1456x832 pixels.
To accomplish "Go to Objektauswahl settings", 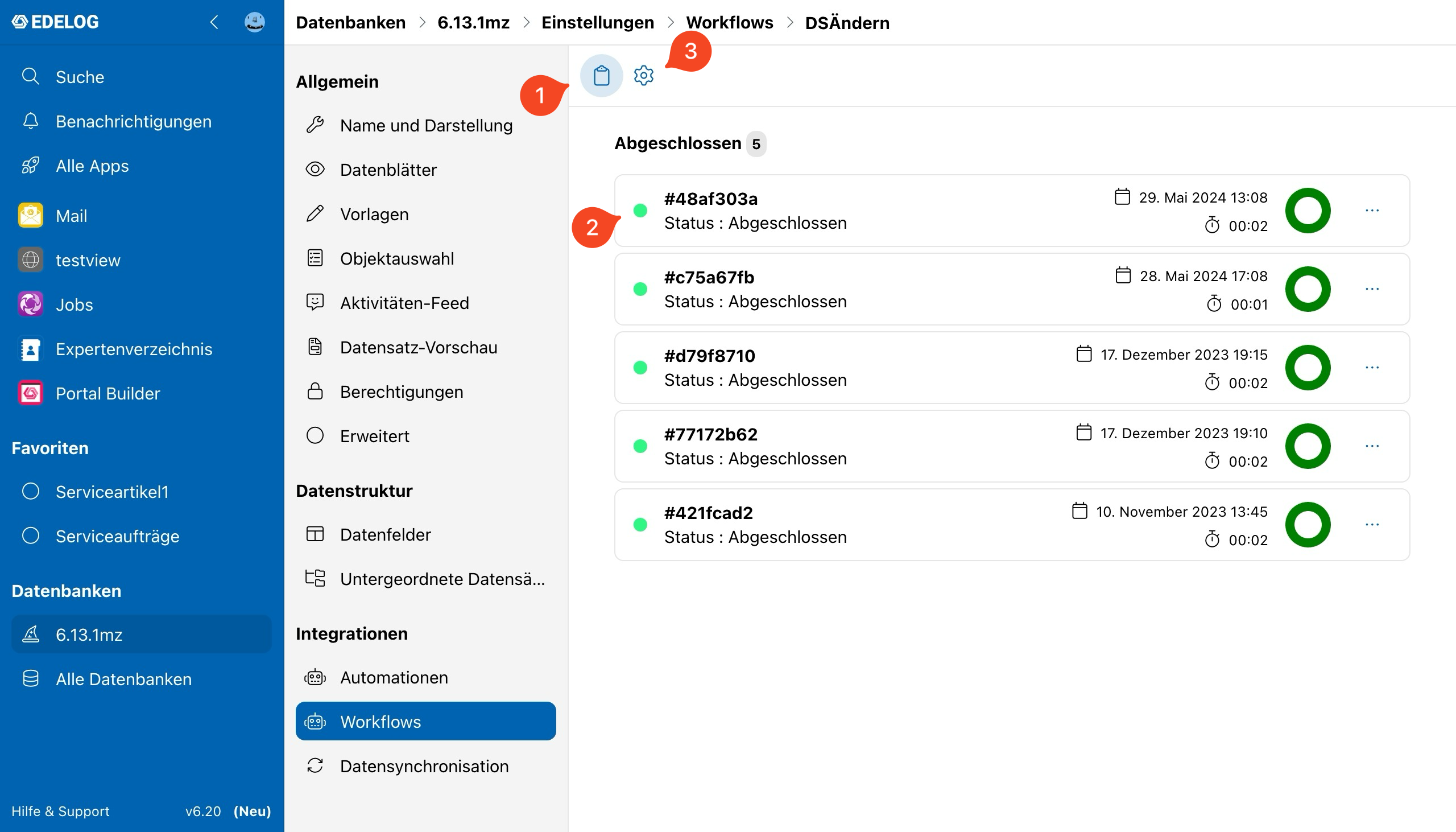I will point(426,258).
